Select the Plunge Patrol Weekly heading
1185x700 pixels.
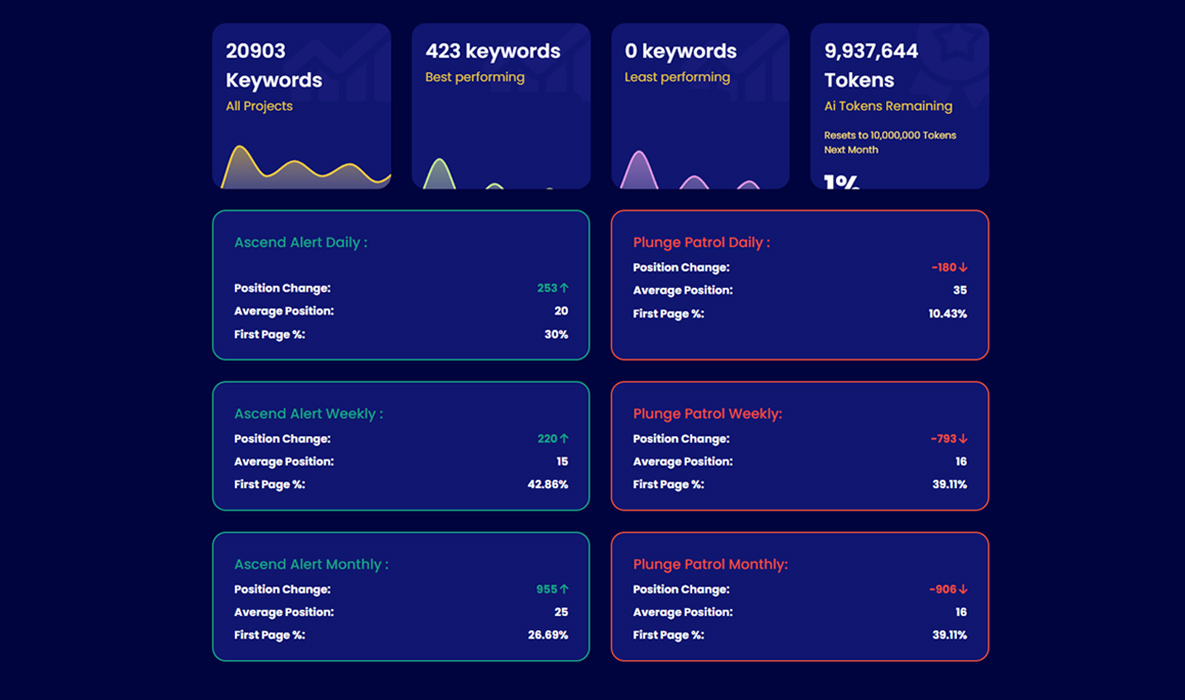[707, 414]
